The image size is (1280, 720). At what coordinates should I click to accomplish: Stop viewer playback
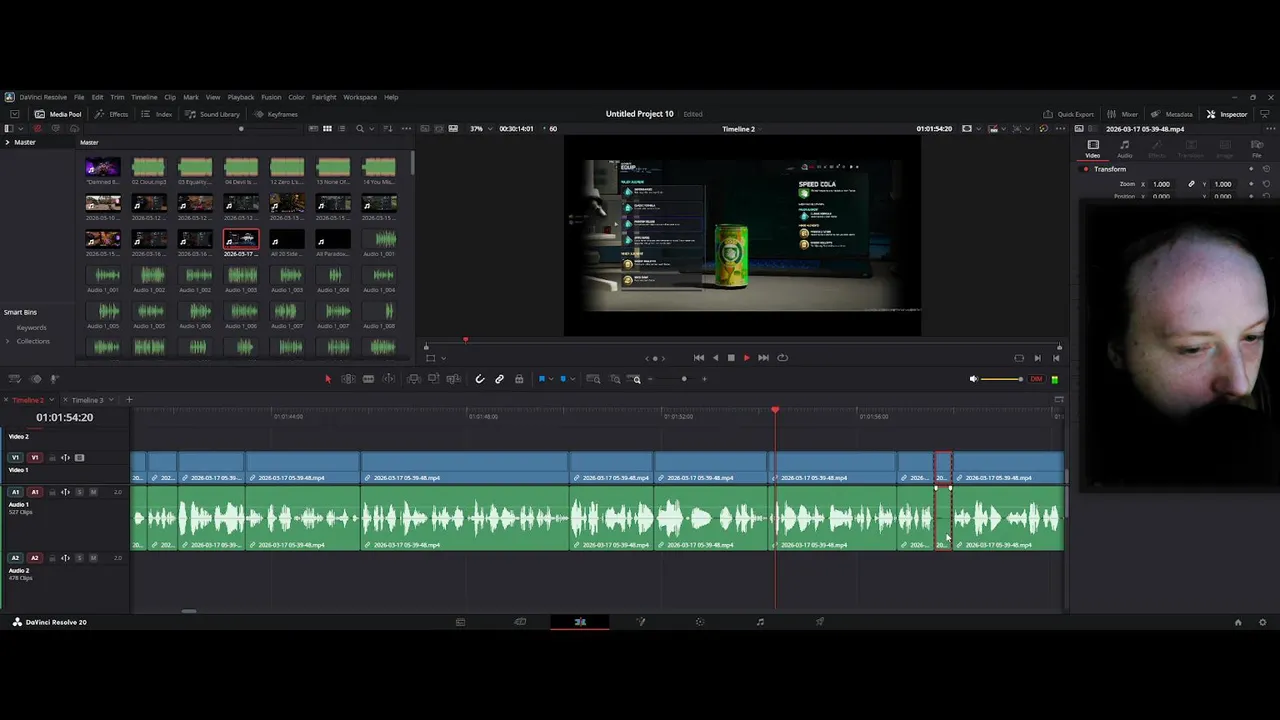point(731,358)
